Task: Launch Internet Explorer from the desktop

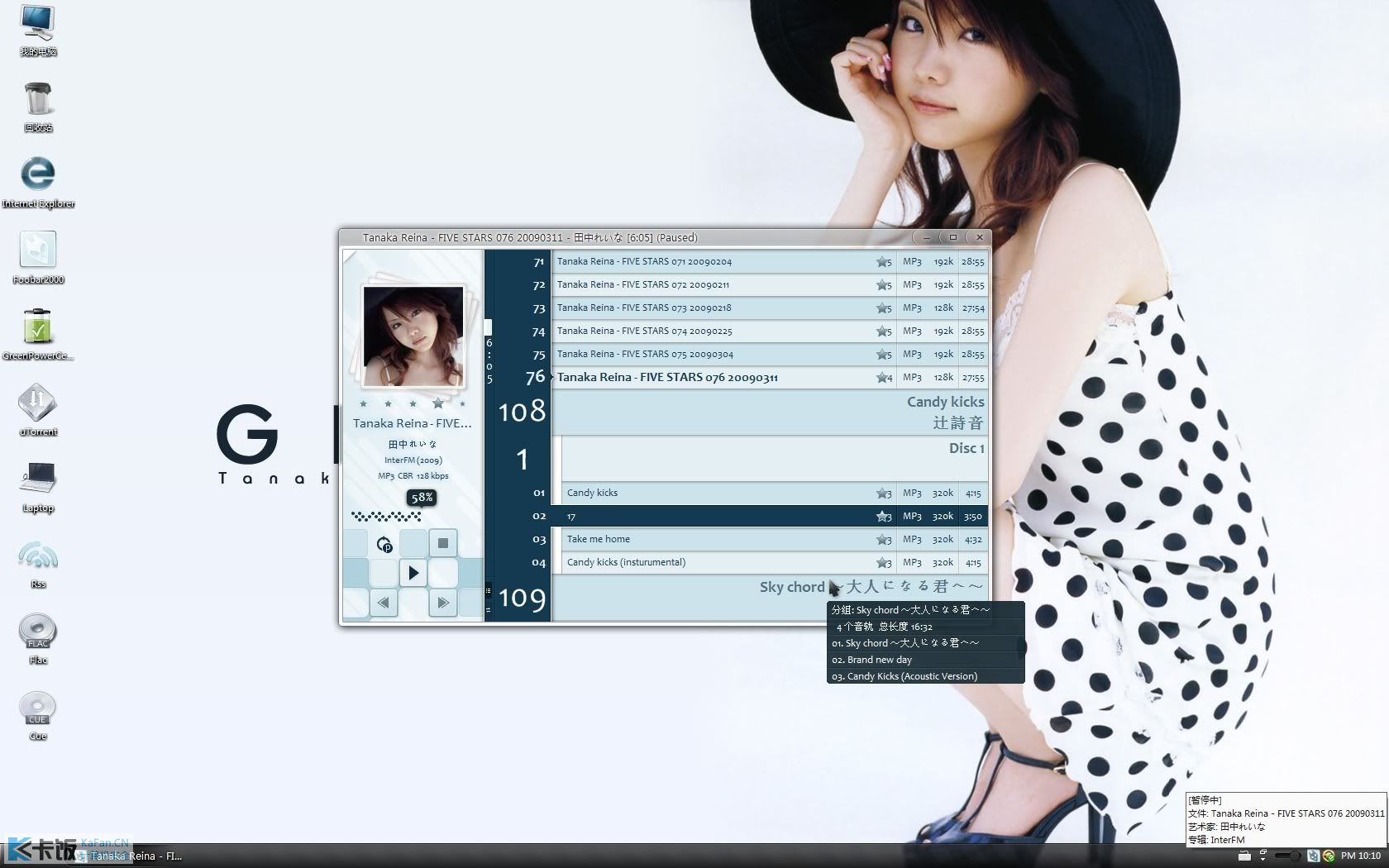Action: [38, 182]
